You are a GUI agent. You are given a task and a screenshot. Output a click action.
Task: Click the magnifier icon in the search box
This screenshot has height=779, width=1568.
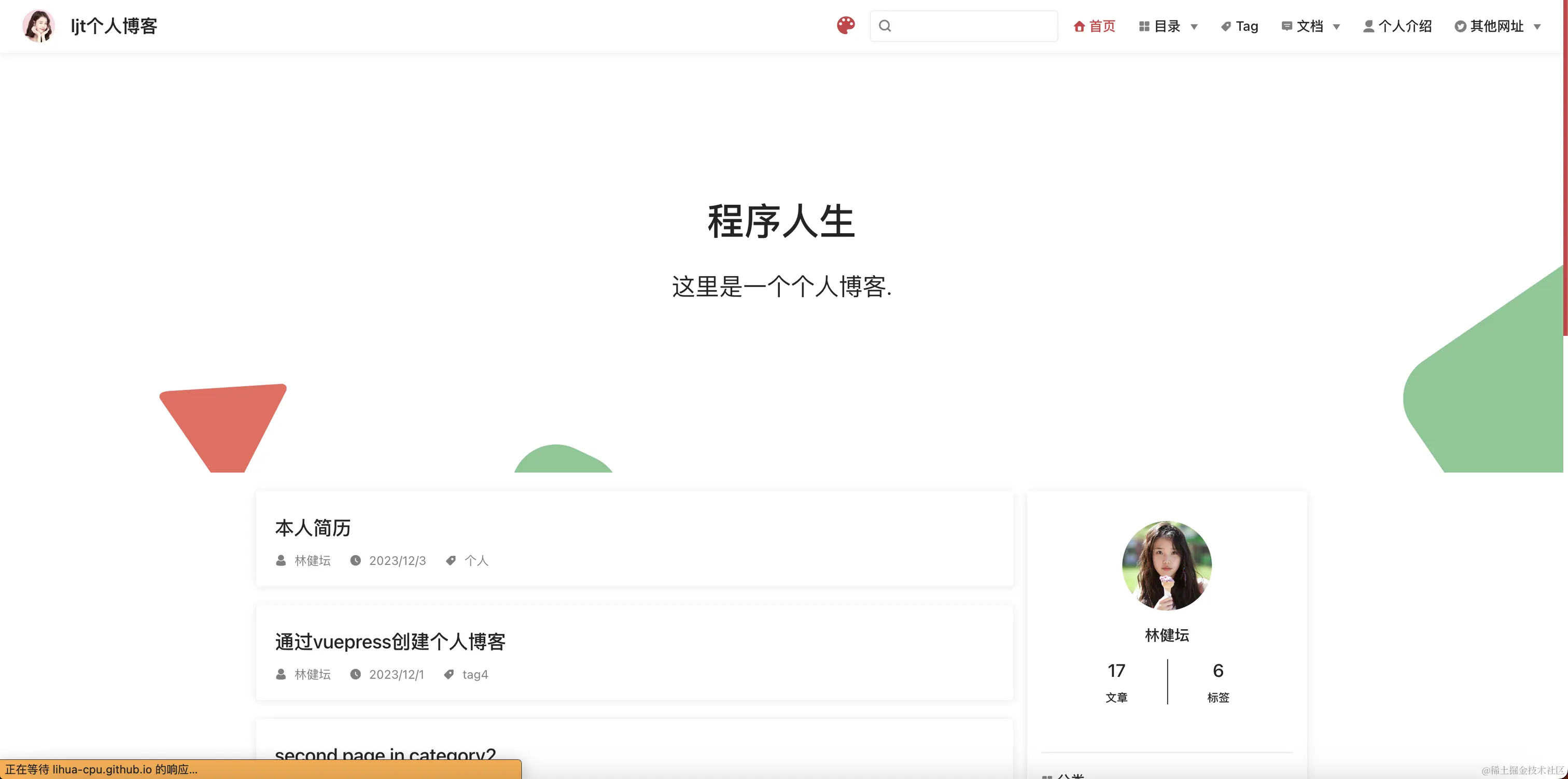pyautogui.click(x=885, y=25)
